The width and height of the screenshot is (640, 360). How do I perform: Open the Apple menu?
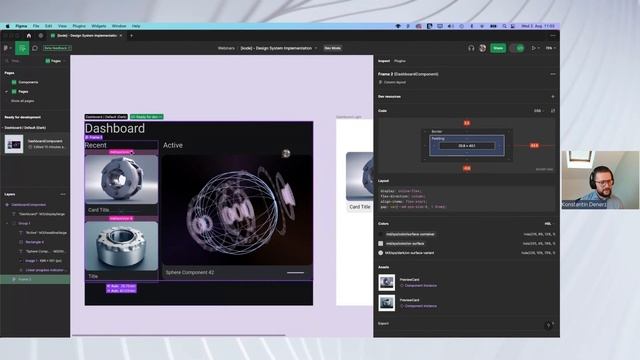[x=7, y=26]
